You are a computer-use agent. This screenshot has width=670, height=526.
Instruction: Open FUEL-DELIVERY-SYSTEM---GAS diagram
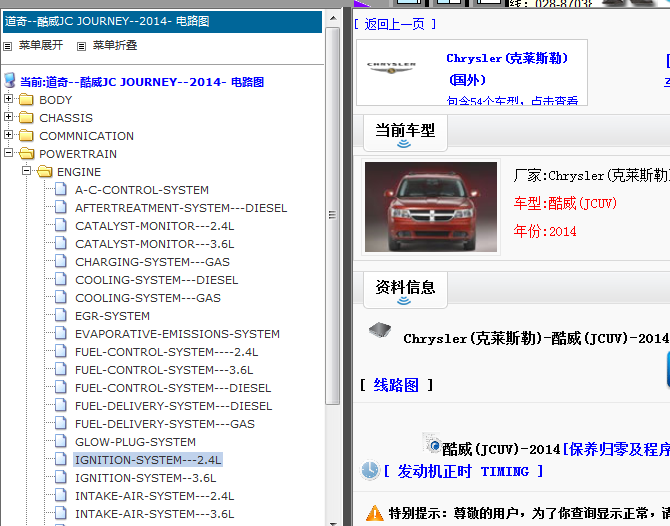[165, 423]
